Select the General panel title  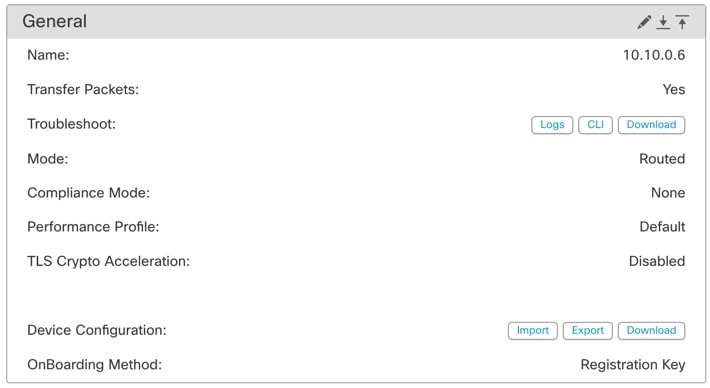point(54,21)
